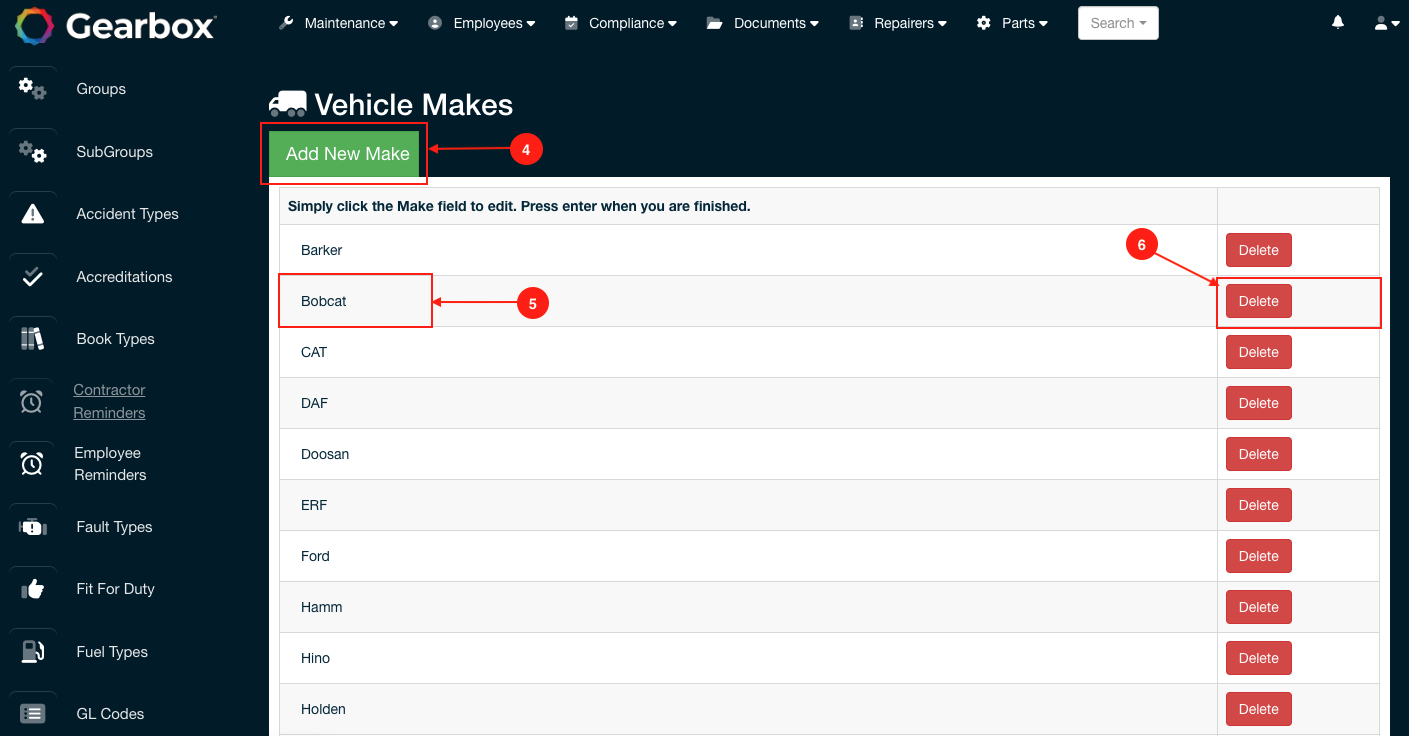This screenshot has height=736, width=1409.
Task: Delete the Bobcat make
Action: [1259, 301]
